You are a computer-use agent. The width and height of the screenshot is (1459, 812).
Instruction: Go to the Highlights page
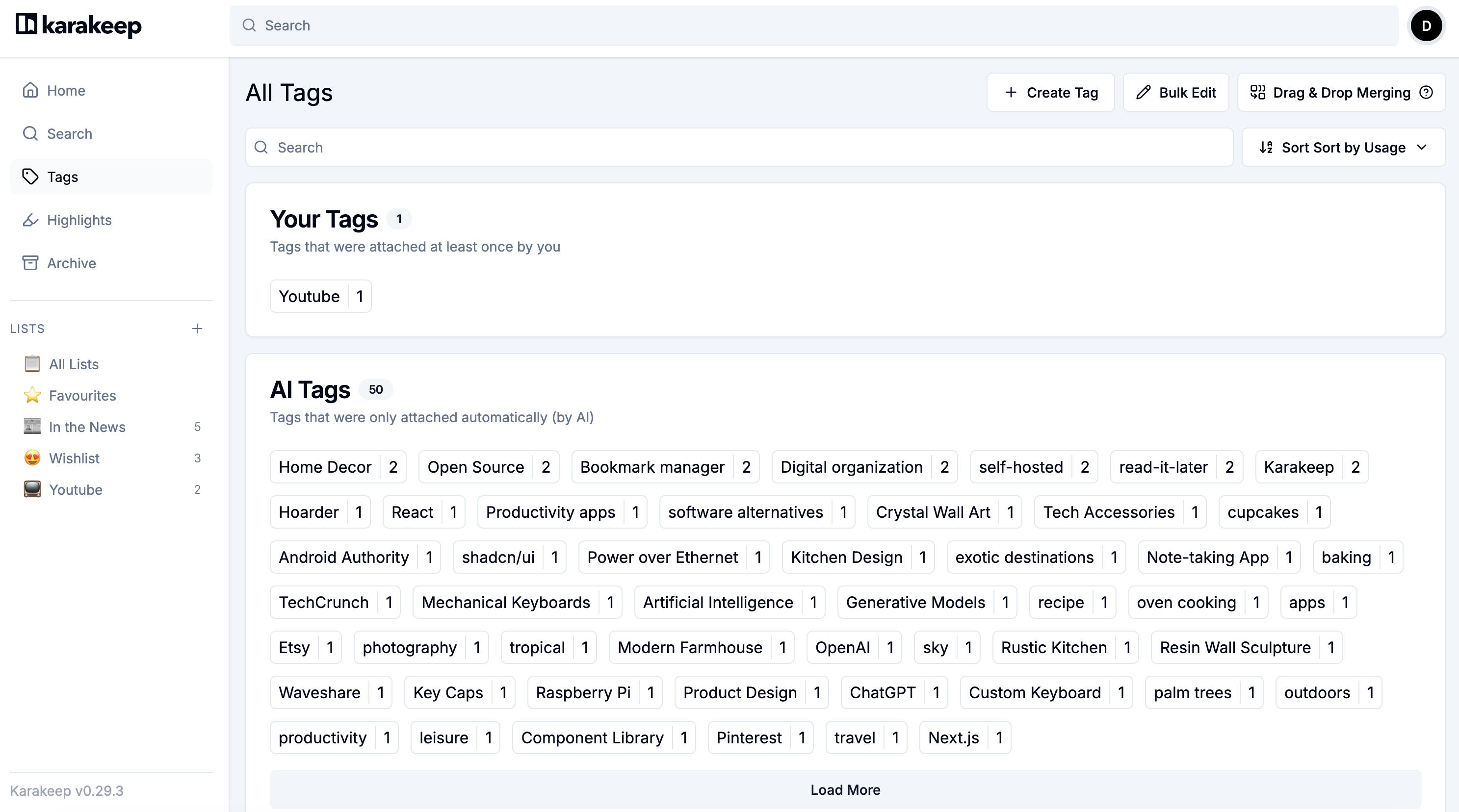79,220
